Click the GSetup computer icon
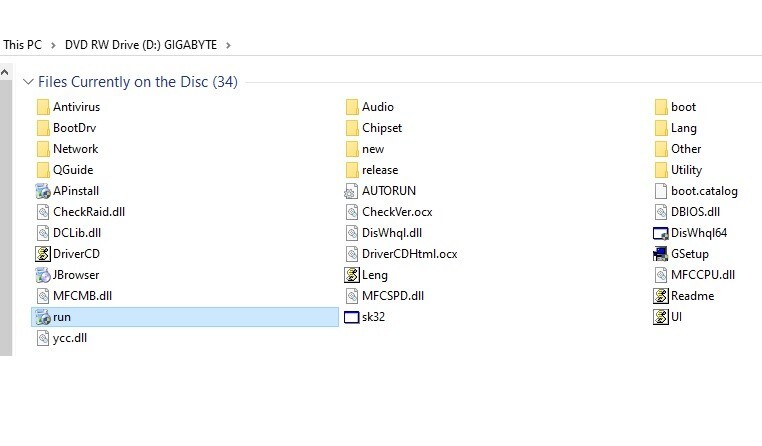Viewport: 762px width, 446px height. click(x=661, y=254)
